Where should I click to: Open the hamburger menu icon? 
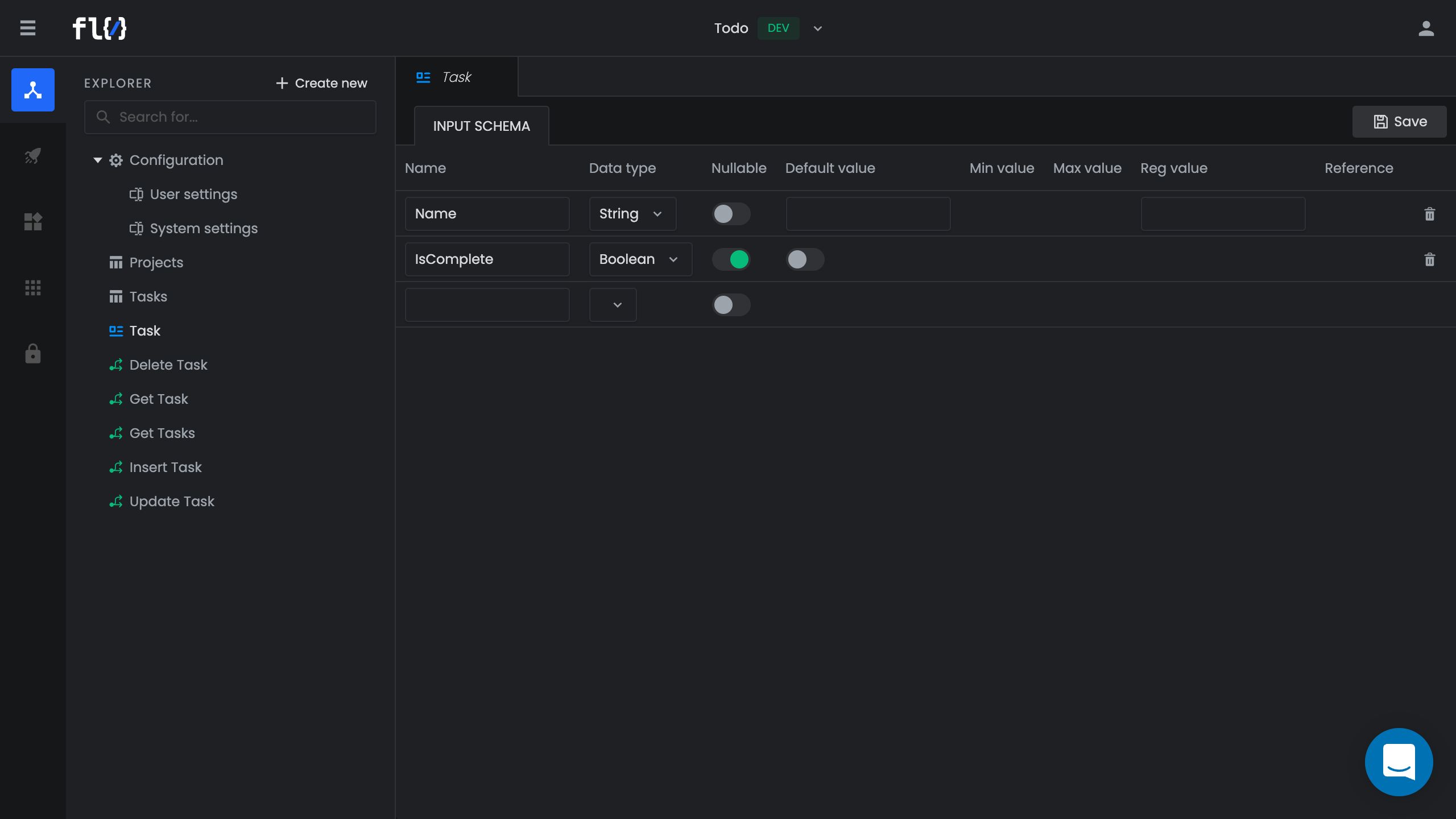(28, 28)
